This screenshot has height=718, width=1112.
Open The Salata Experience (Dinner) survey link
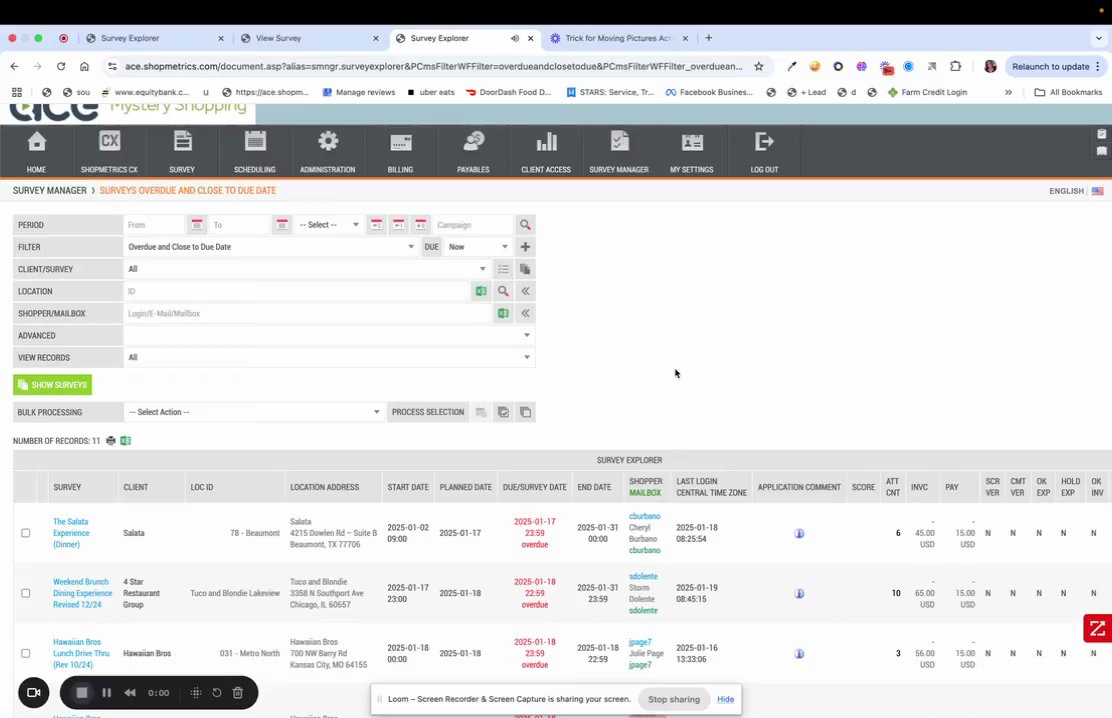tap(71, 533)
